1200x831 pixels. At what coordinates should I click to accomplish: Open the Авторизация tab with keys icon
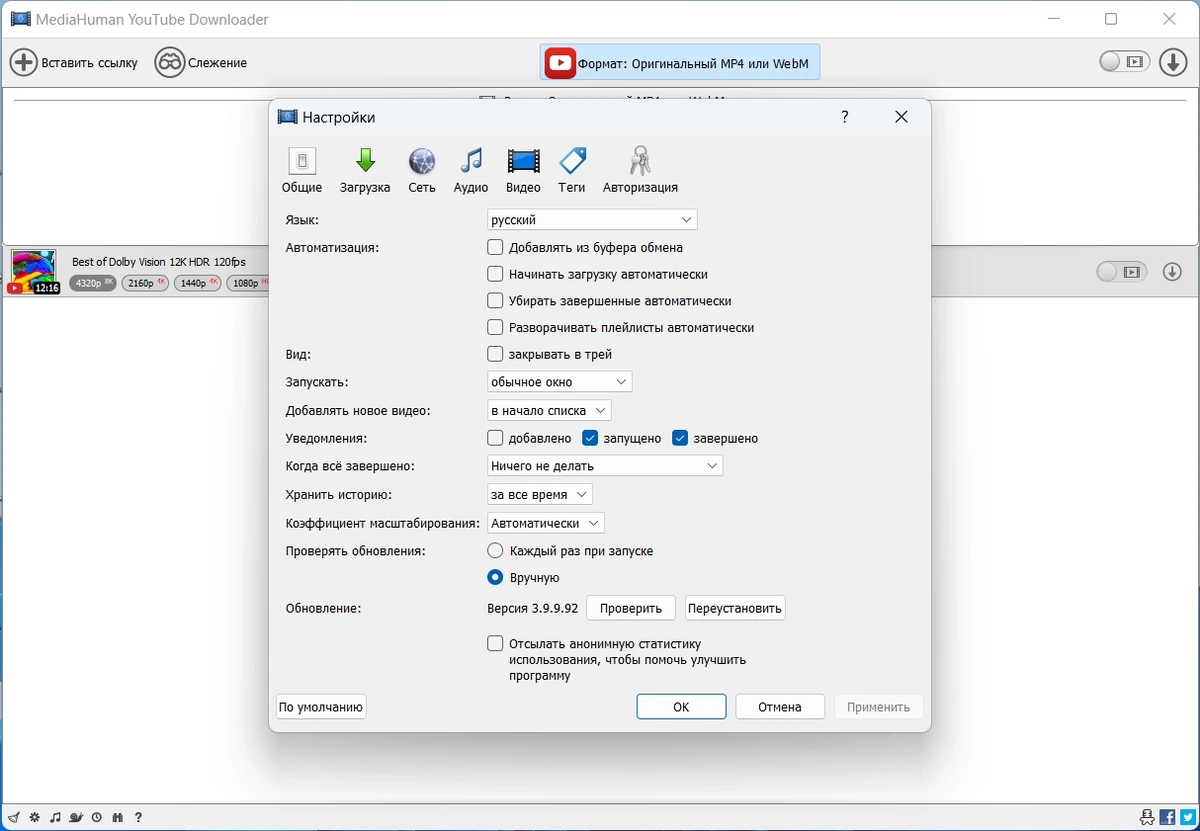point(640,170)
